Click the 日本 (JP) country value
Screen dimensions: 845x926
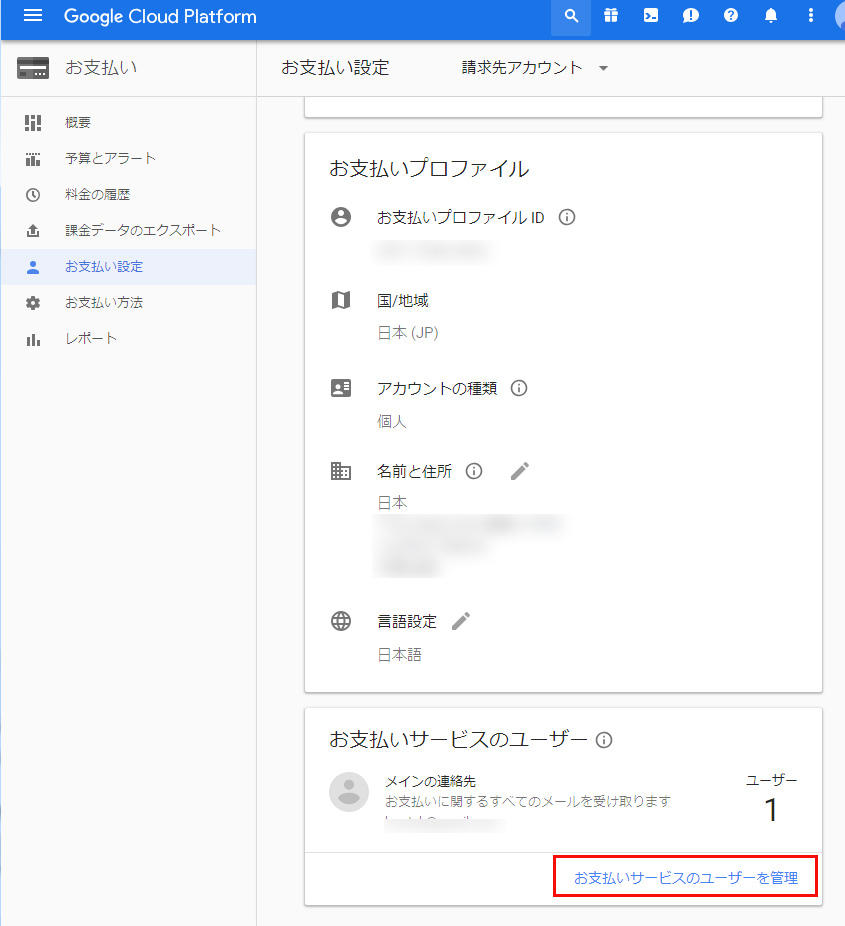408,333
